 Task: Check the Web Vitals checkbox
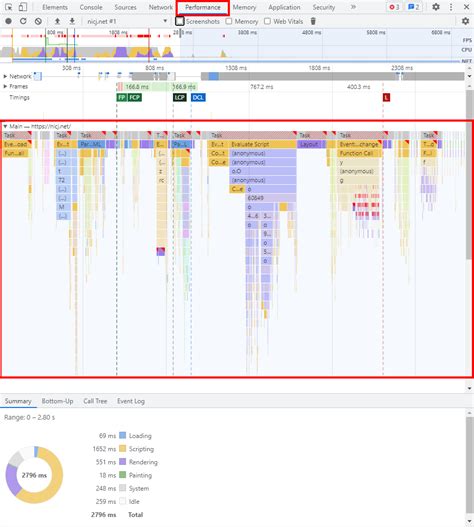pos(267,21)
